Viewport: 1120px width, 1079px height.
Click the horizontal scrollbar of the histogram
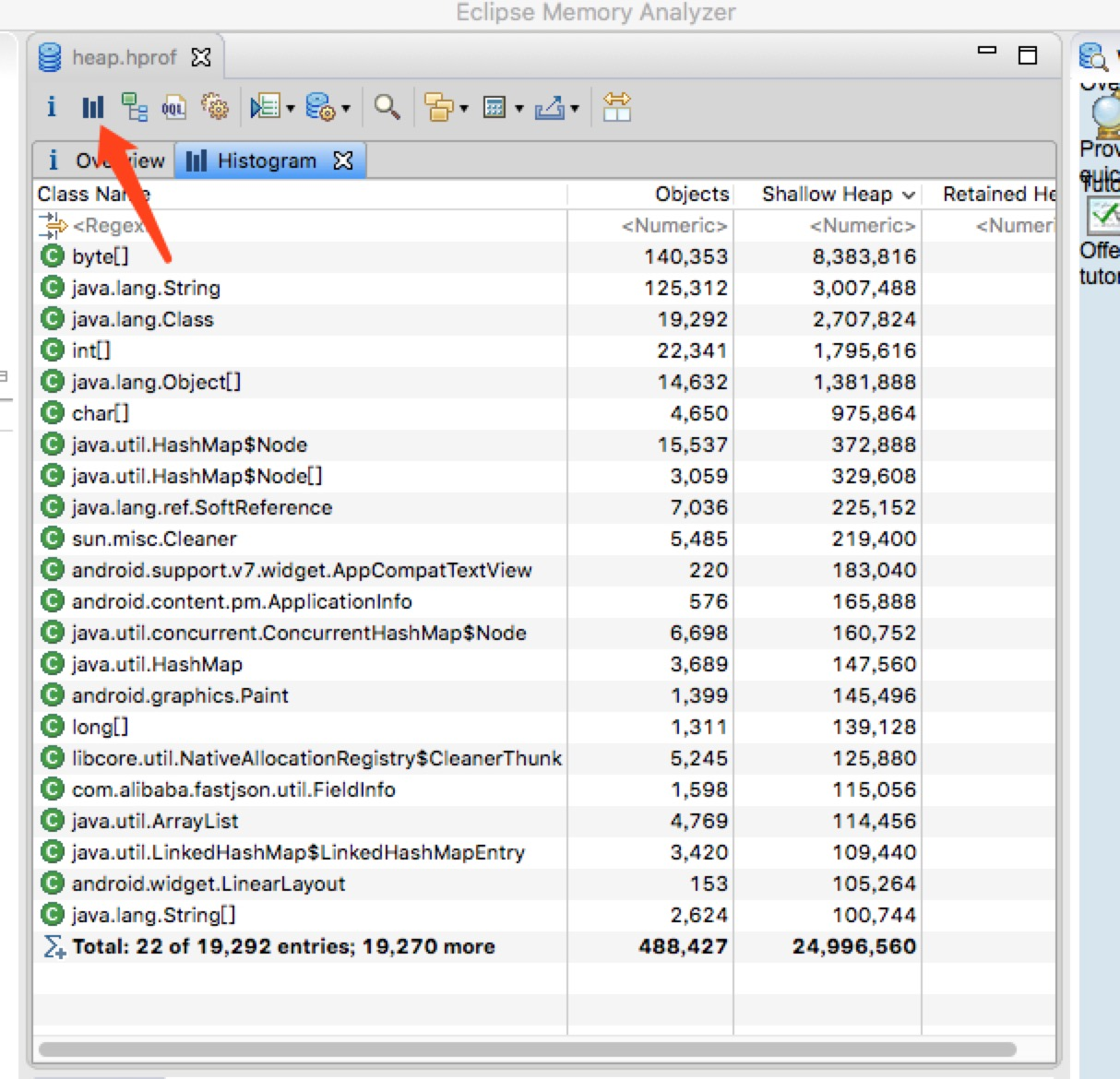click(x=528, y=1049)
